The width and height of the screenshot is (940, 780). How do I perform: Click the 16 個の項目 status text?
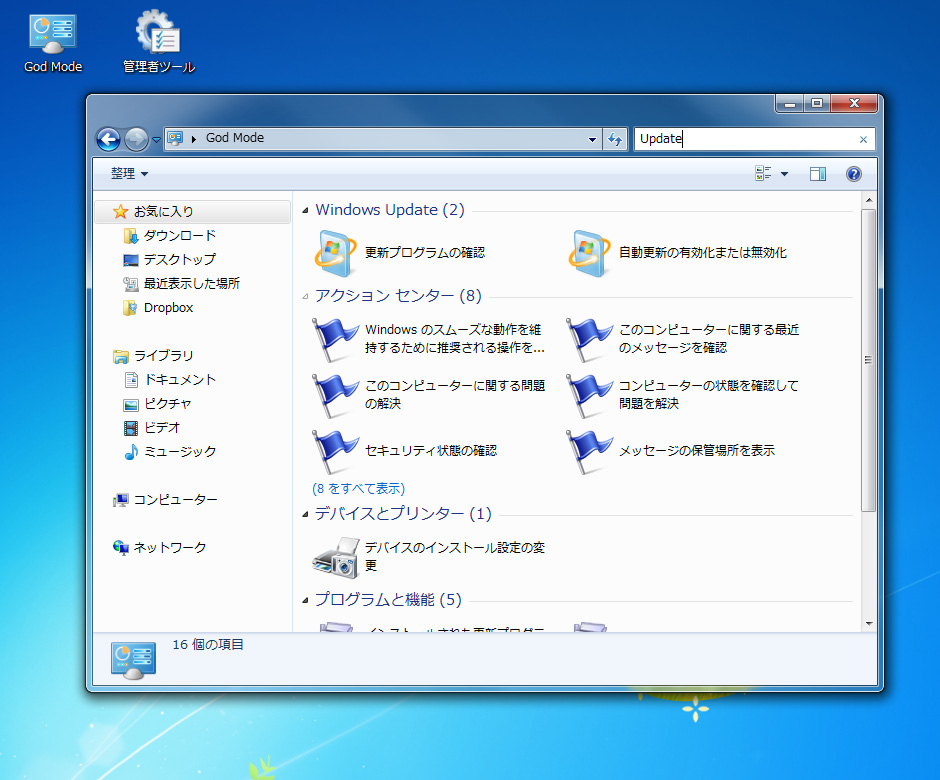(x=207, y=645)
